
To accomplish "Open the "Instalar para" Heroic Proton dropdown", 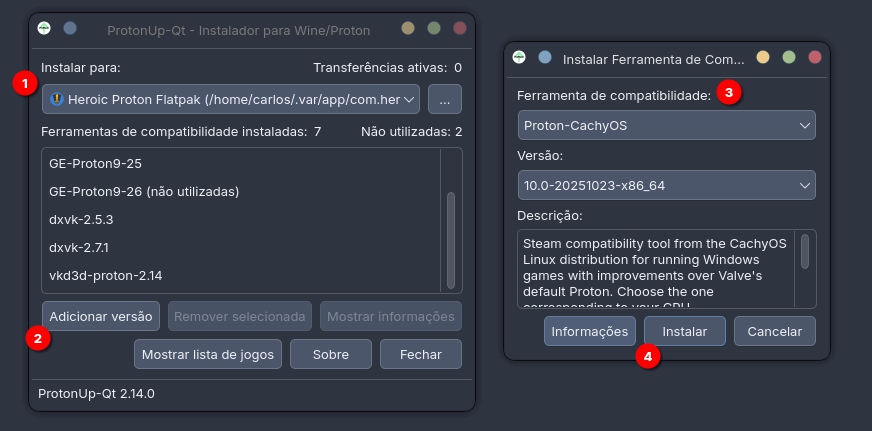I will (x=231, y=99).
